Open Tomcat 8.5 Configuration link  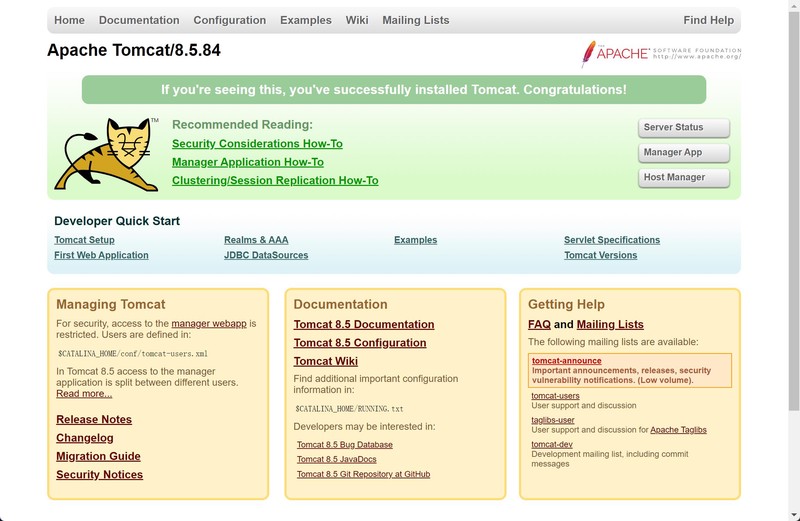(x=360, y=343)
